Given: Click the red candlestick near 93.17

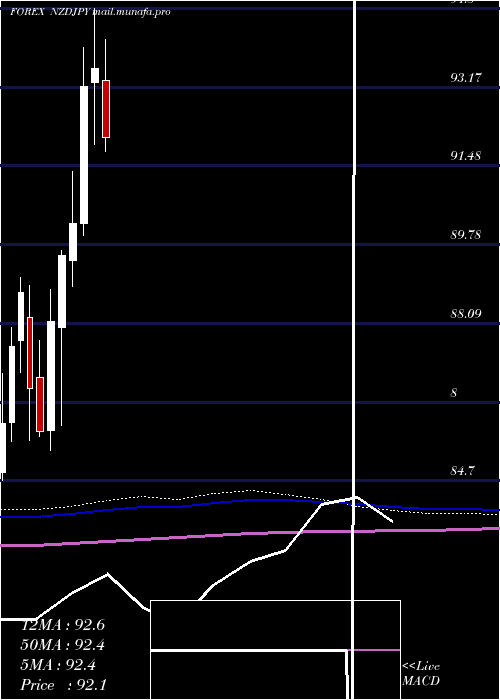Looking at the screenshot, I should coord(106,109).
